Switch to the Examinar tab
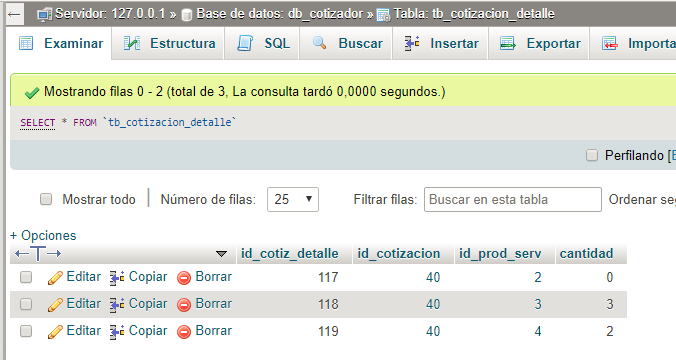Viewport: 676px width, 360px height. click(x=61, y=43)
